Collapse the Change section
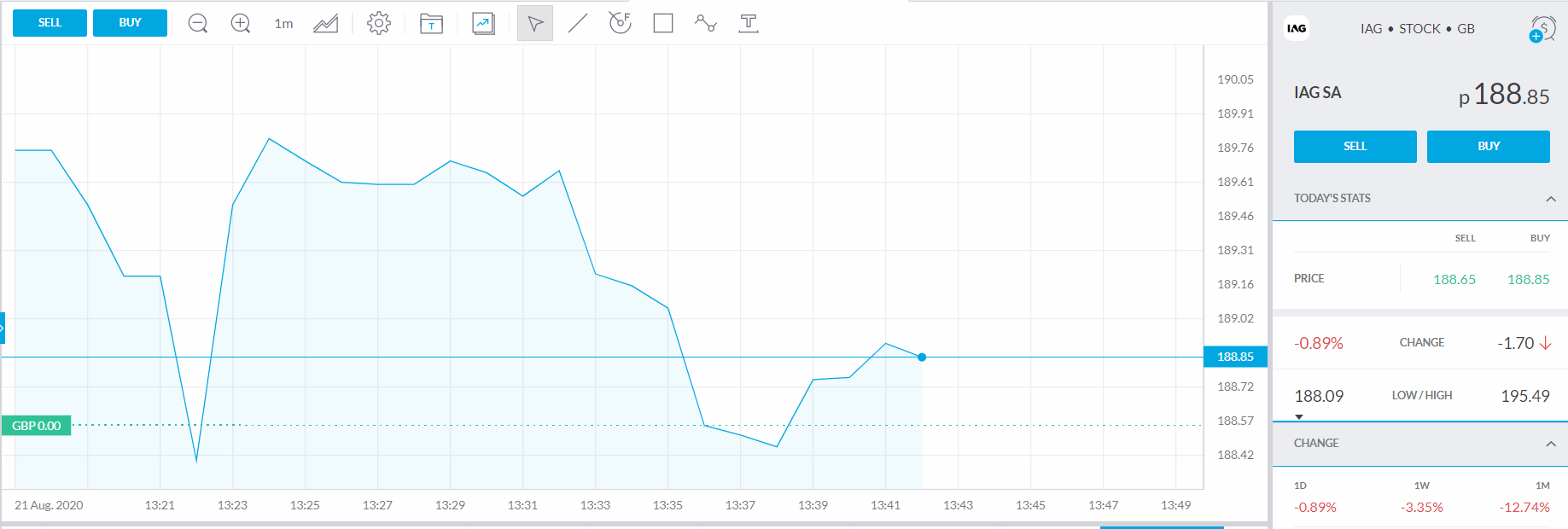 (x=1550, y=444)
